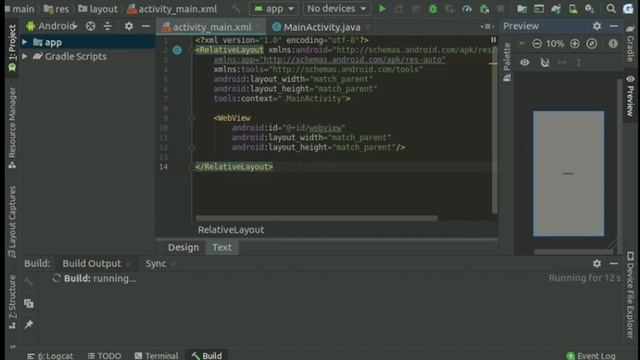Open AVD Manager phone icon

573,9
